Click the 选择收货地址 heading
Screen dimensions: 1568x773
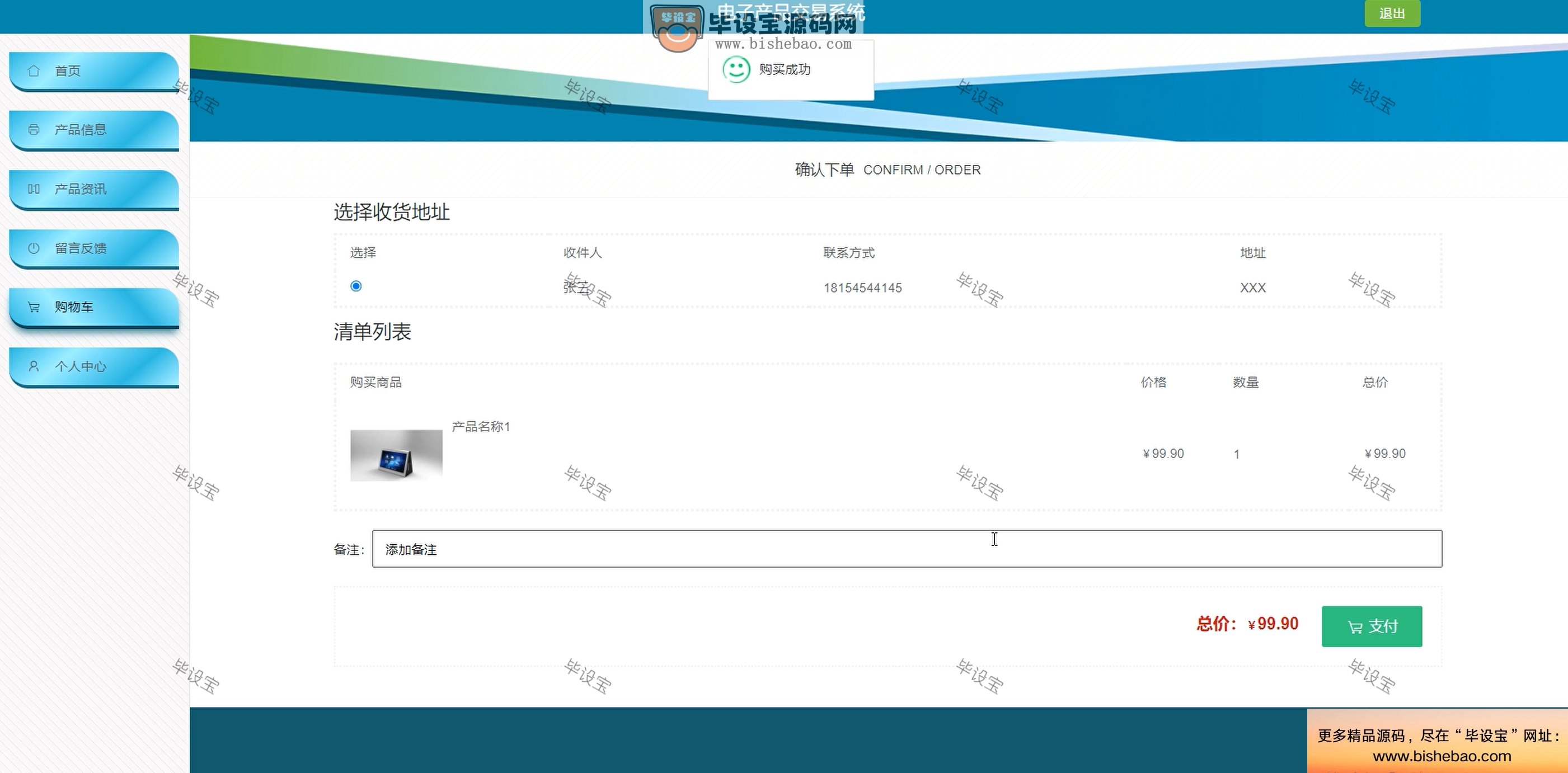pos(391,211)
